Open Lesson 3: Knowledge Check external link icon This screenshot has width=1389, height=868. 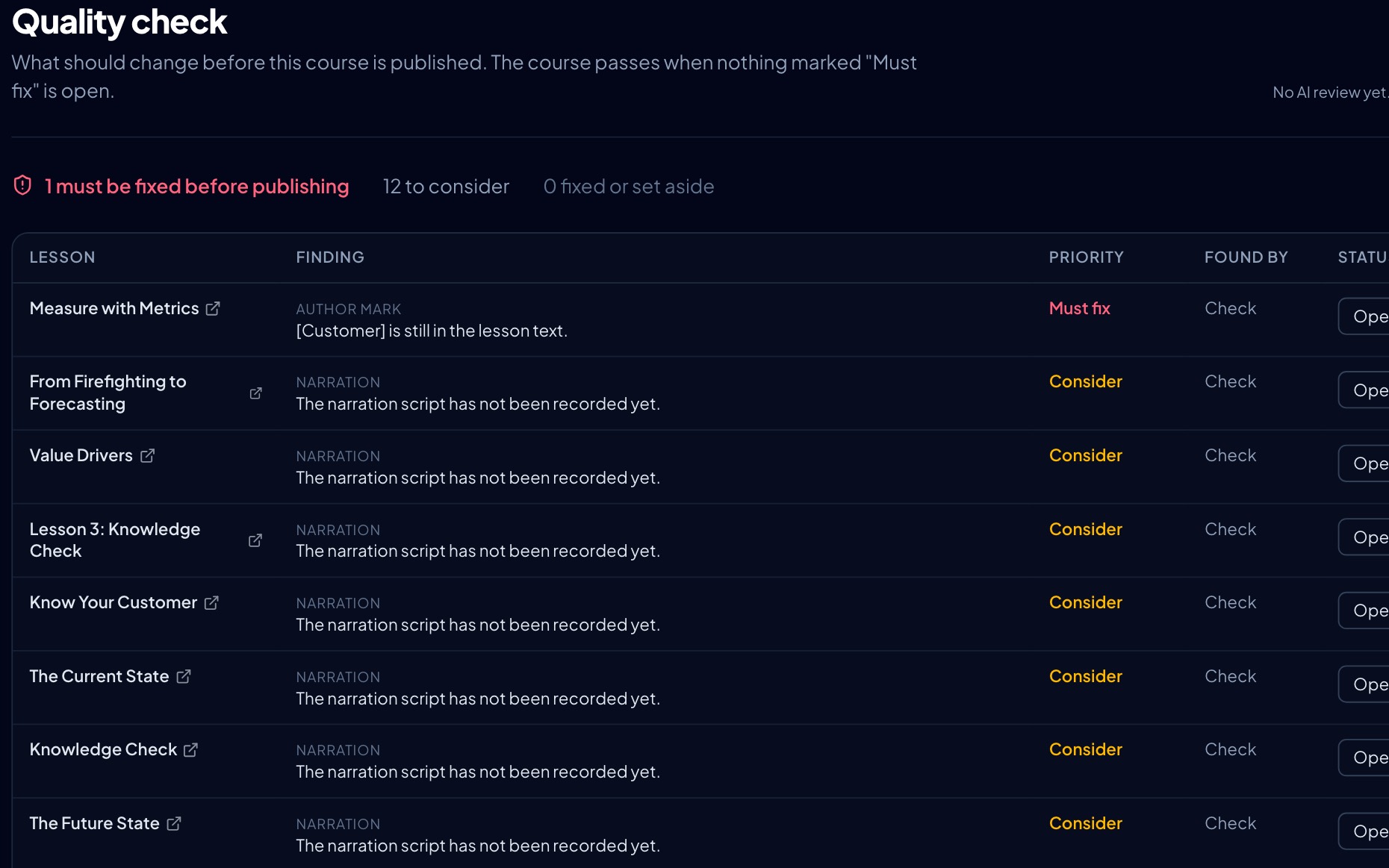255,540
